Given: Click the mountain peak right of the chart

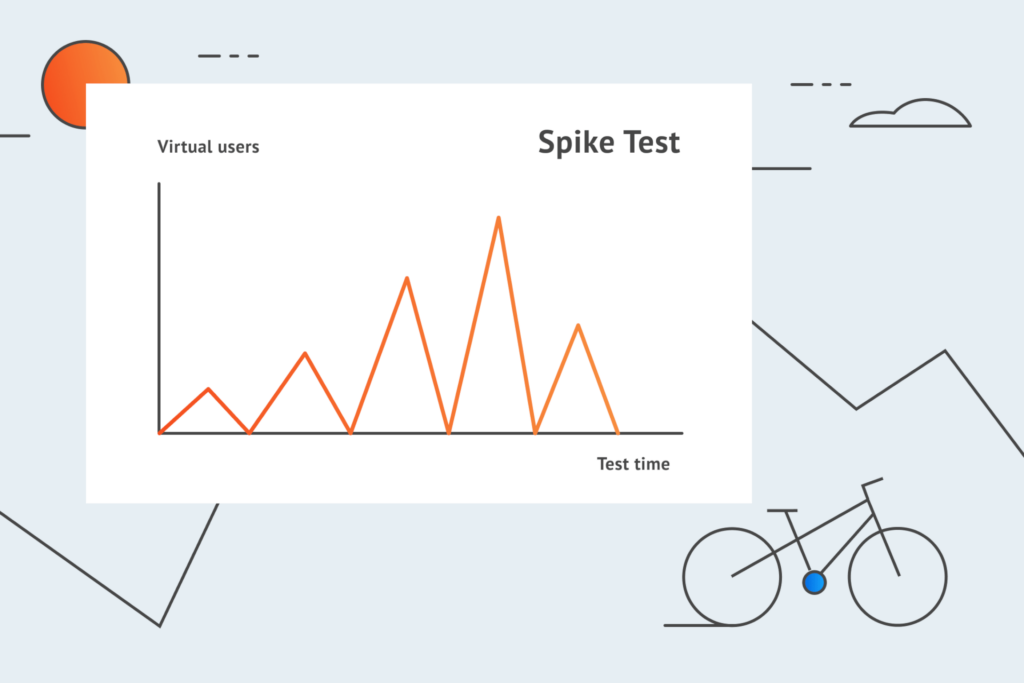Looking at the screenshot, I should (944, 351).
